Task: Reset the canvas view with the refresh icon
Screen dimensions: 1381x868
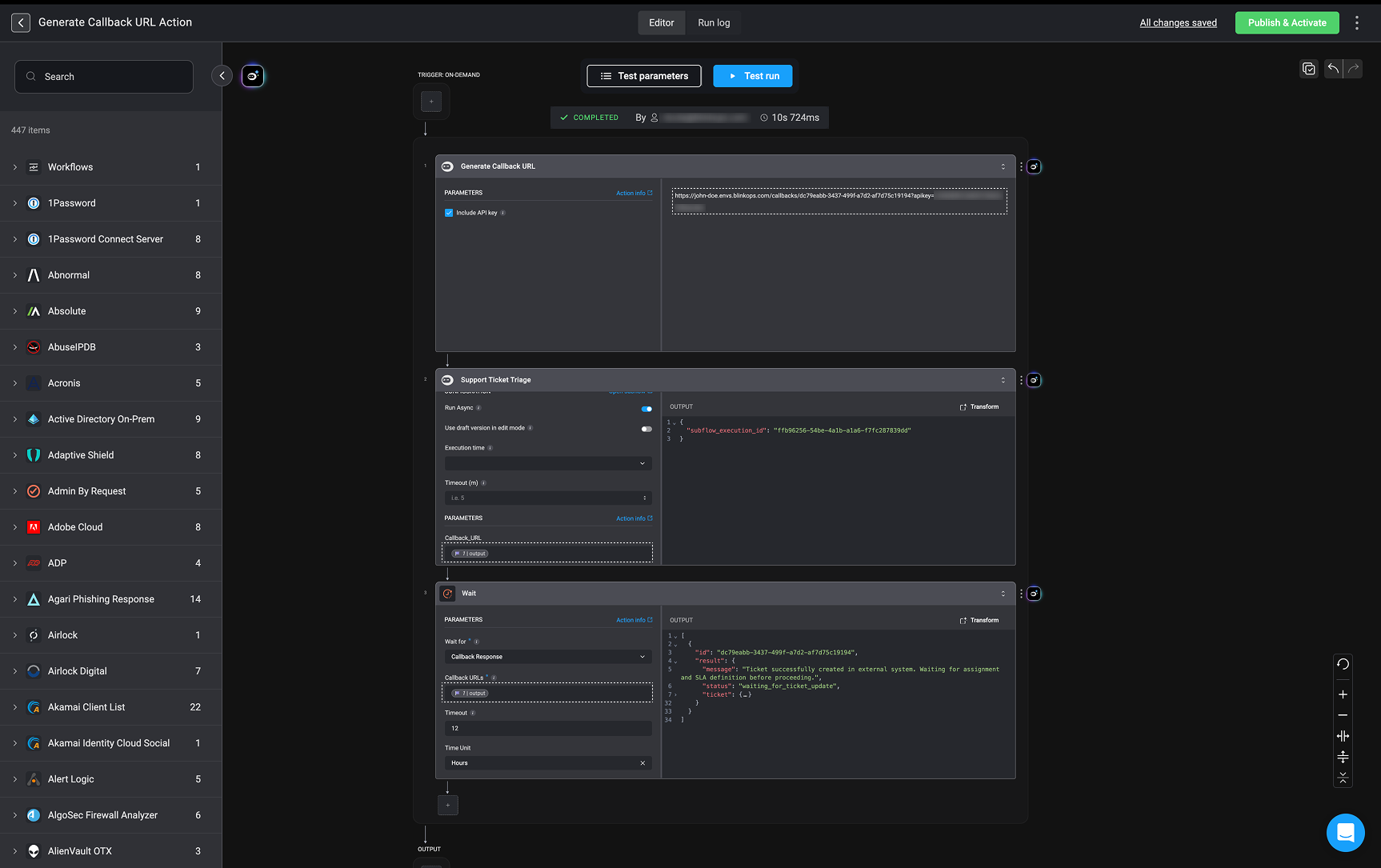Action: [1343, 664]
